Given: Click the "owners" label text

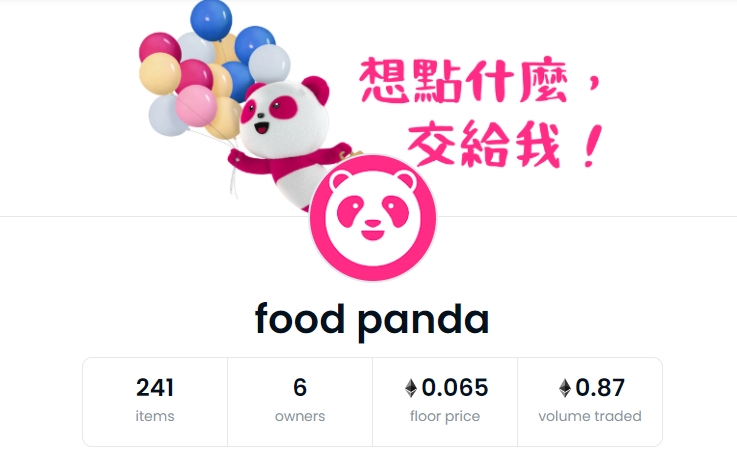Looking at the screenshot, I should 300,416.
